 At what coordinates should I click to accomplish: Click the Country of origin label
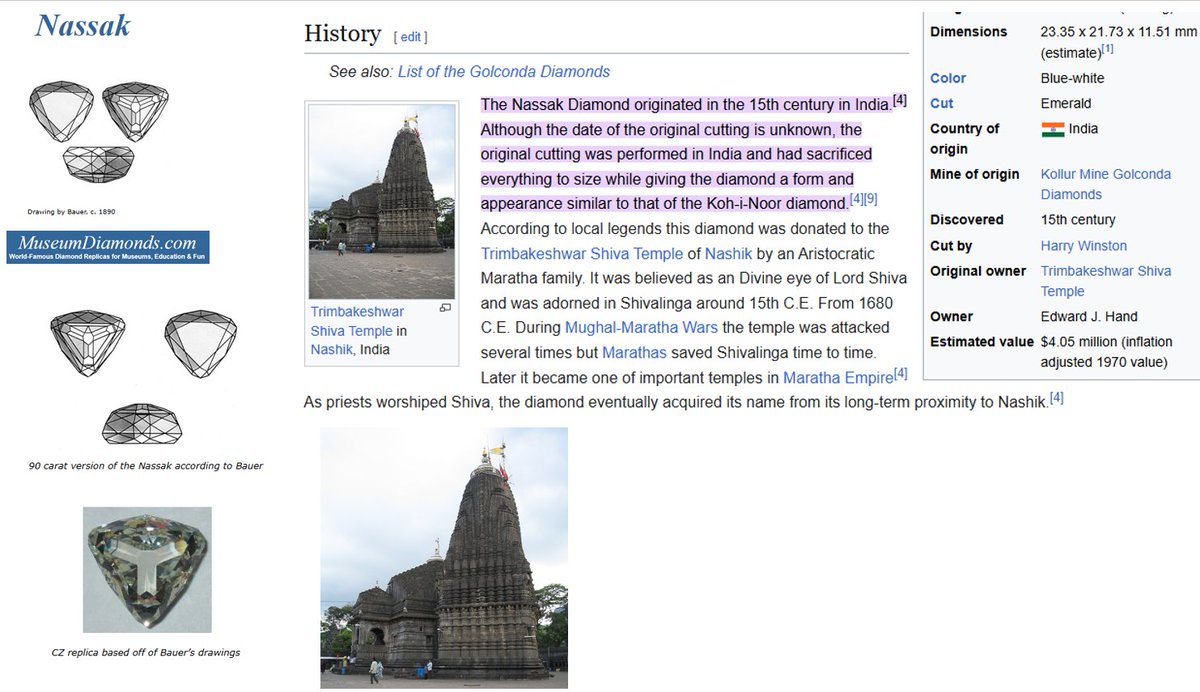[x=965, y=139]
